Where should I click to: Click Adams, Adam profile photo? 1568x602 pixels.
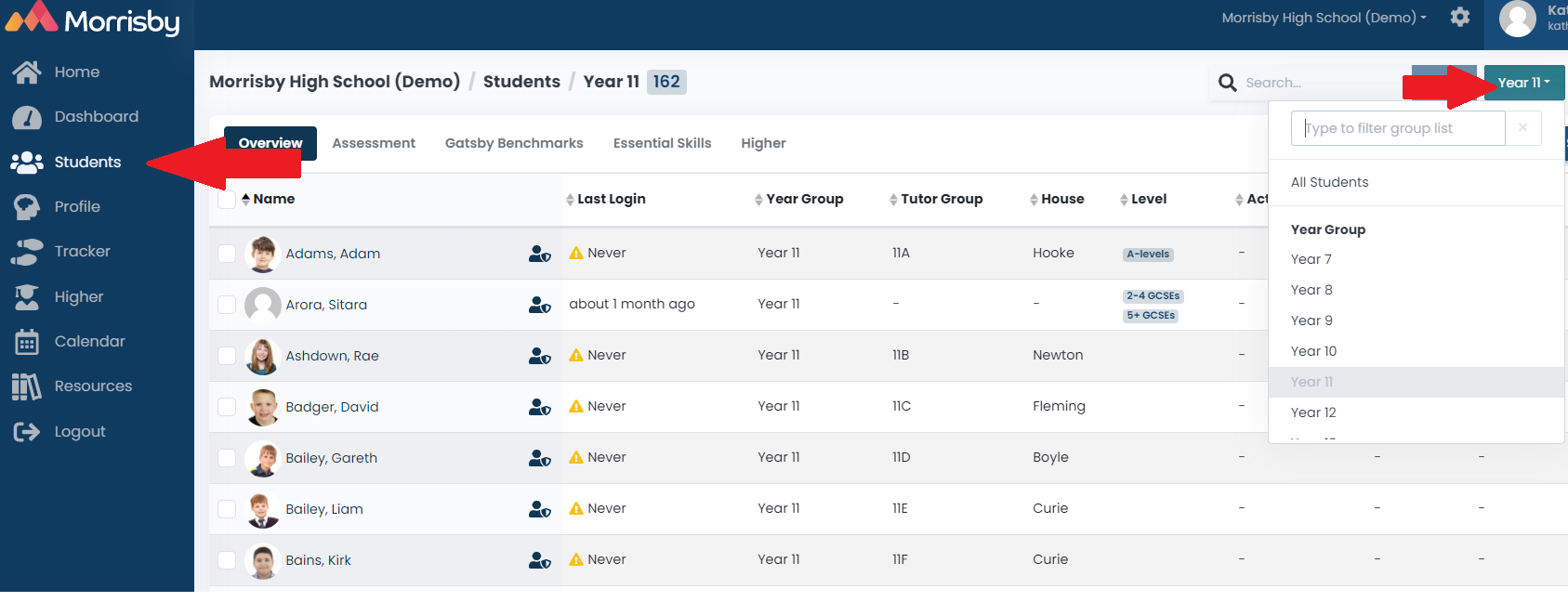(x=263, y=254)
